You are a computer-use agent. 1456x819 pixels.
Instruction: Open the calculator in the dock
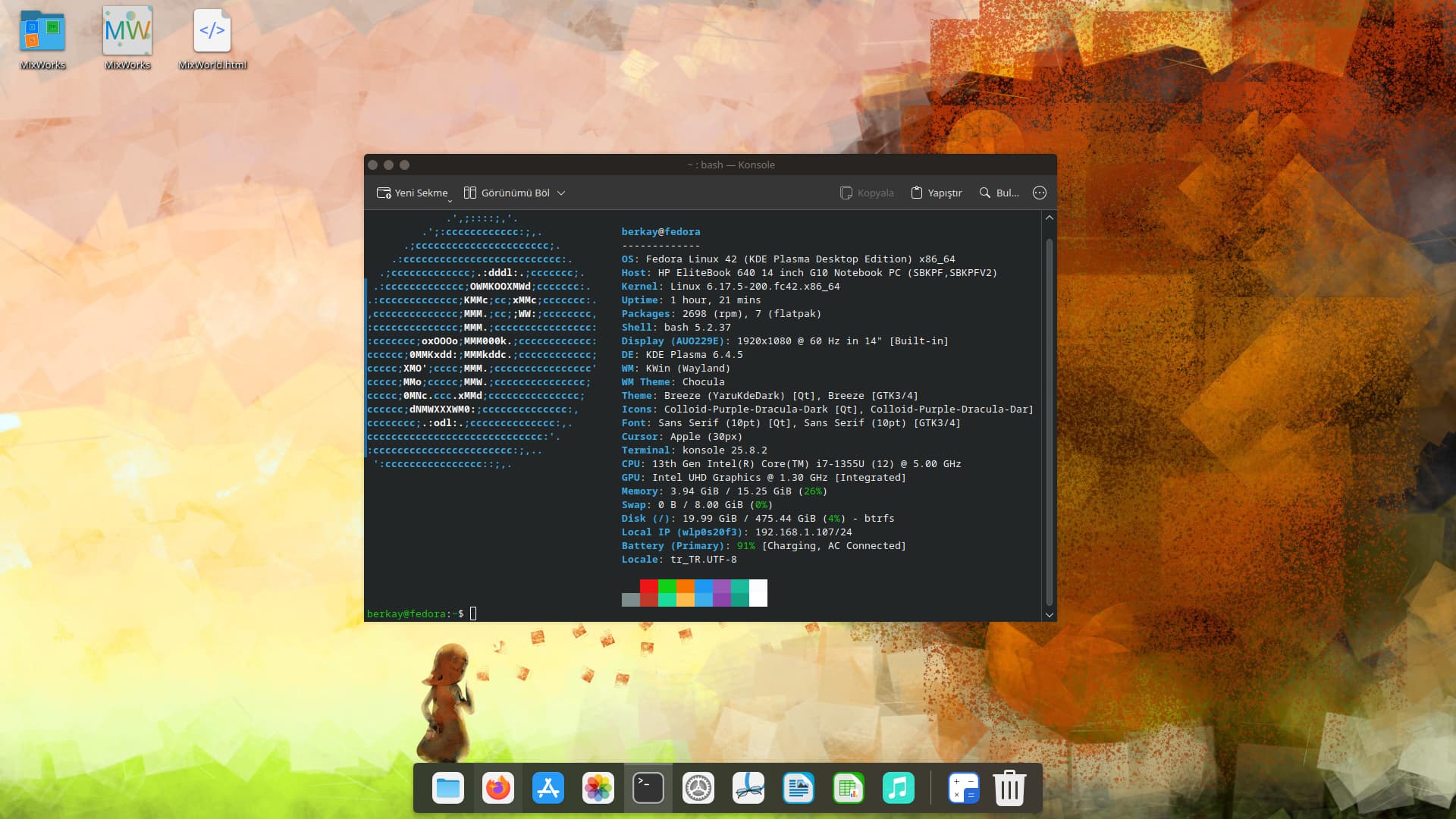(963, 788)
